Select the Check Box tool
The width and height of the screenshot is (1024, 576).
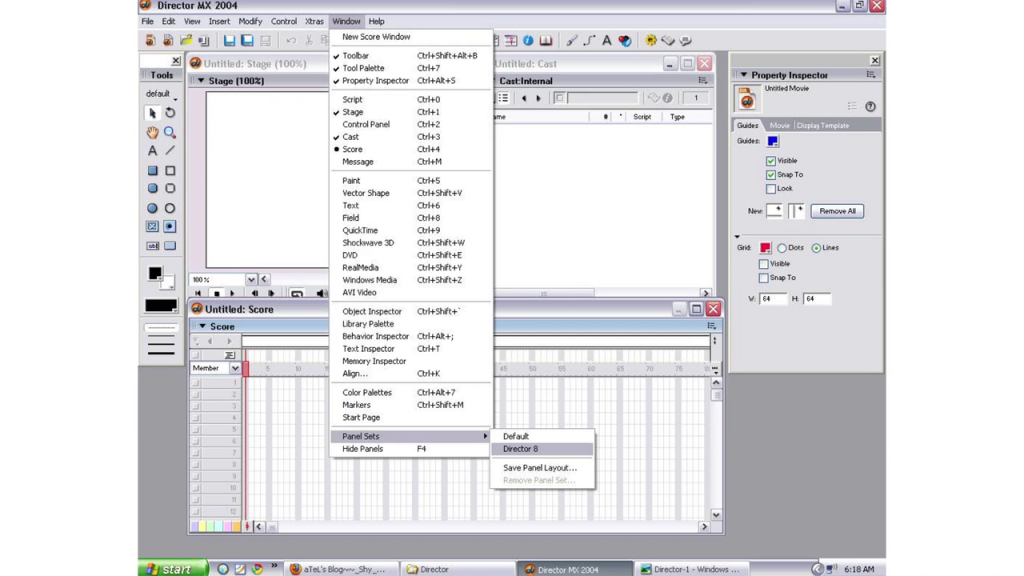click(x=152, y=227)
